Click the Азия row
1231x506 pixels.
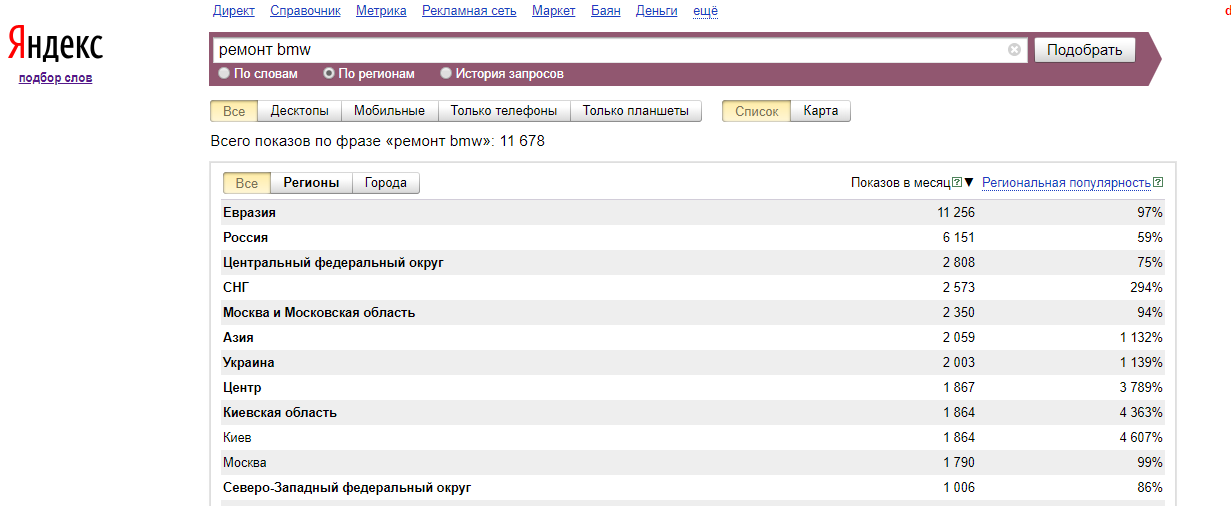pyautogui.click(x=694, y=337)
